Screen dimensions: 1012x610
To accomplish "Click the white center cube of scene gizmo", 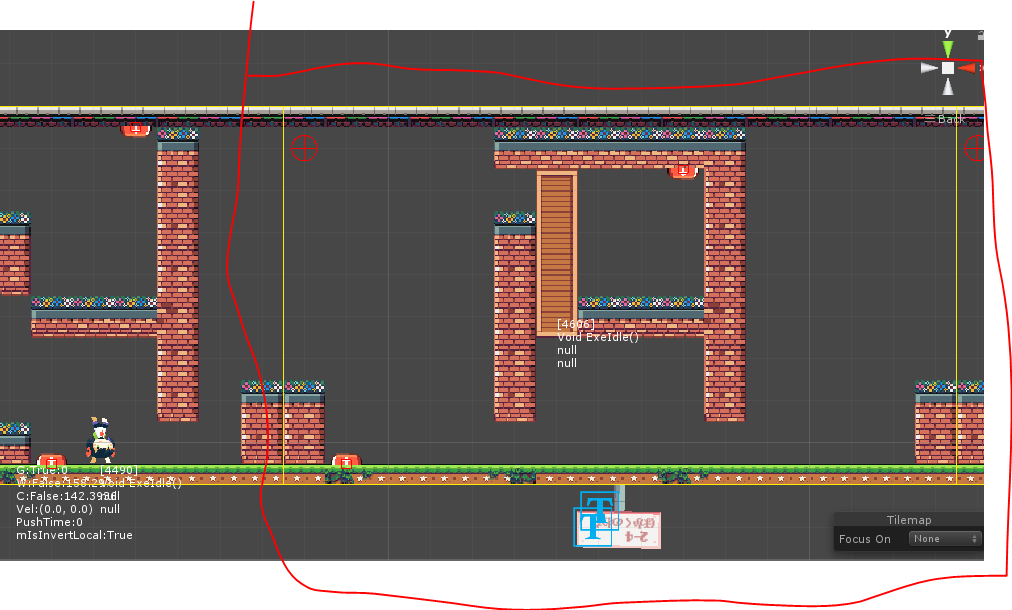I will pyautogui.click(x=947, y=68).
